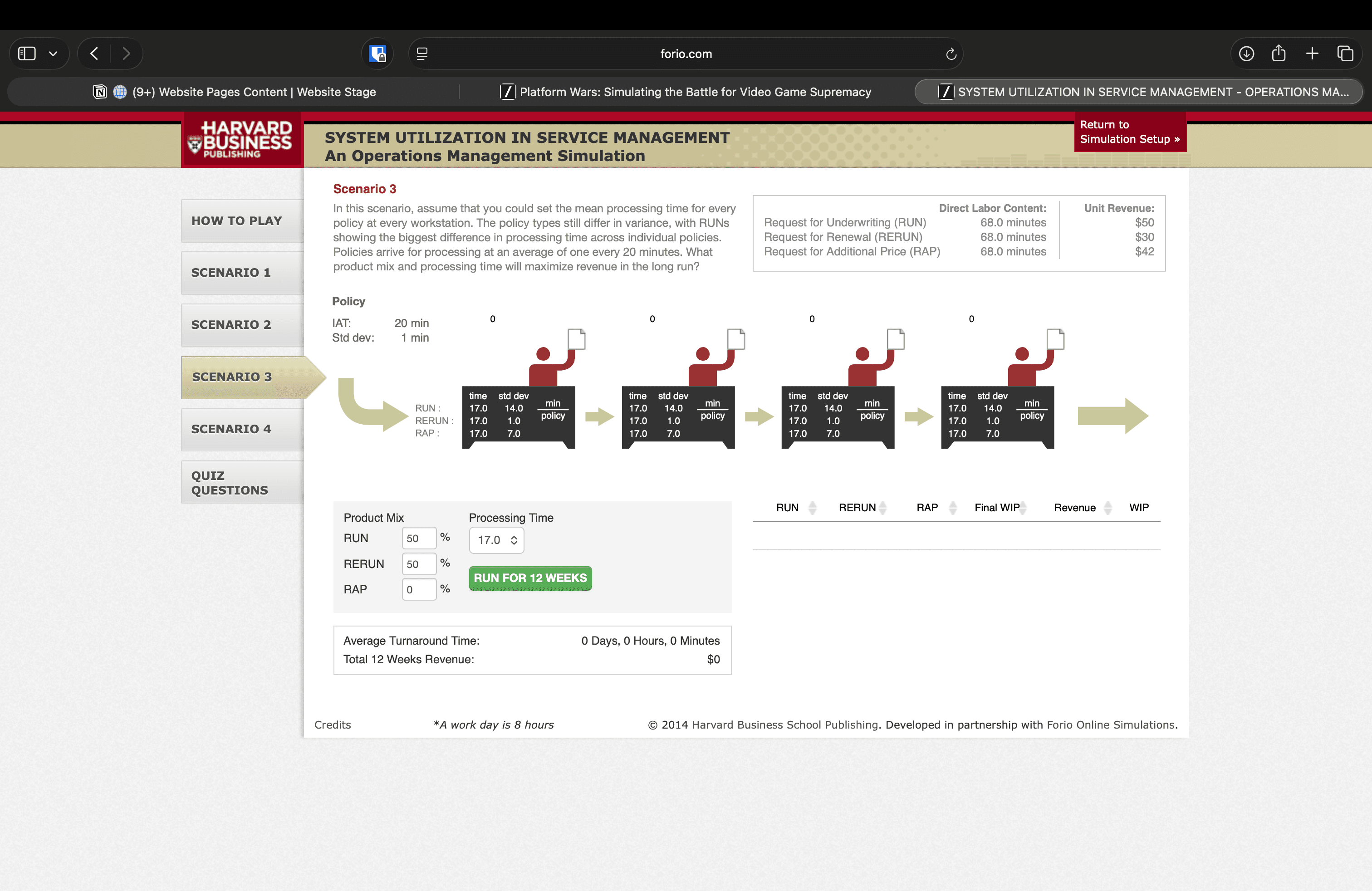
Task: Click the RUN product mix input field
Action: point(418,539)
